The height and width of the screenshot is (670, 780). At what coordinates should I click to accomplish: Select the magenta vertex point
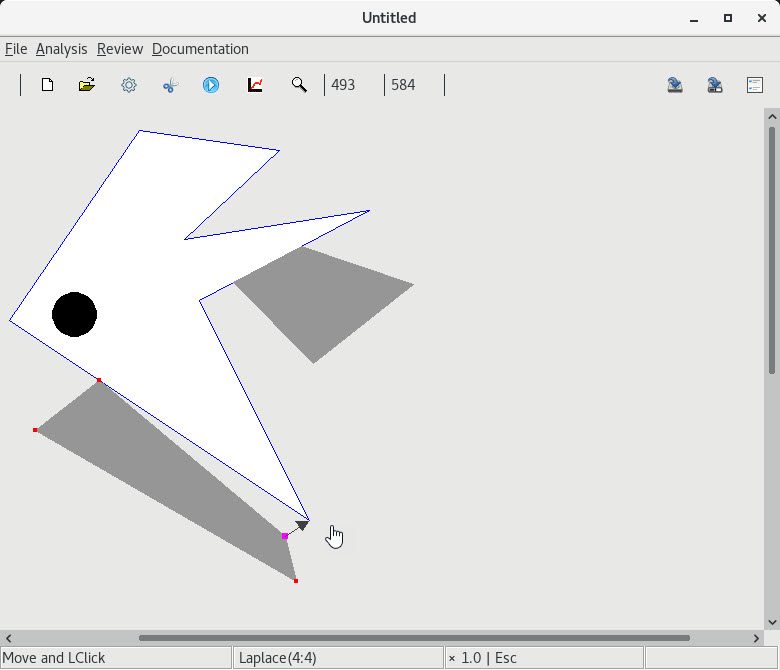[285, 537]
